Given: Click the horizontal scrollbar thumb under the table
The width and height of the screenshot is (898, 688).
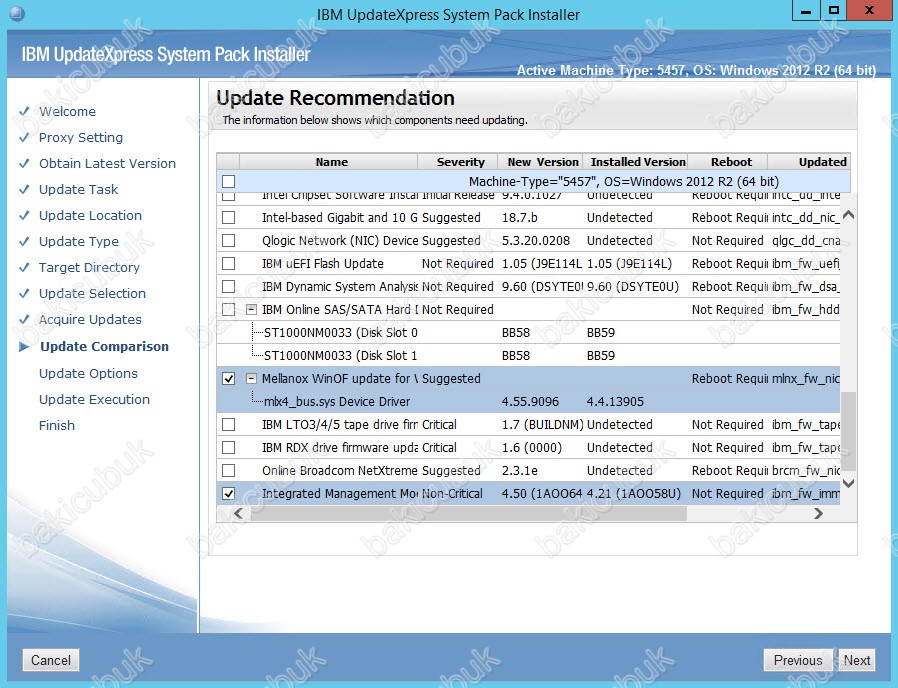Looking at the screenshot, I should 468,513.
